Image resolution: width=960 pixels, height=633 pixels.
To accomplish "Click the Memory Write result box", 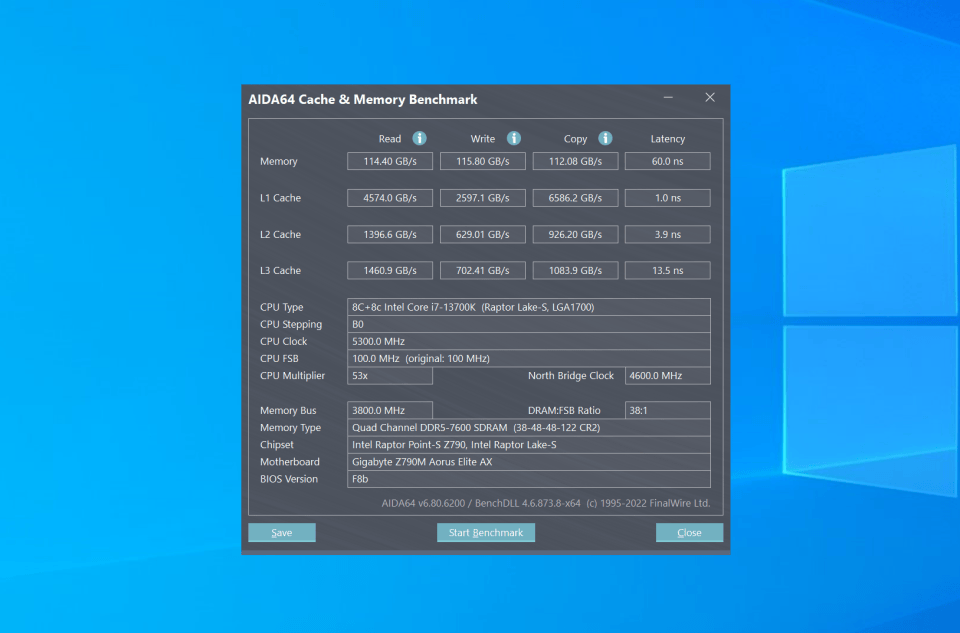I will click(482, 161).
